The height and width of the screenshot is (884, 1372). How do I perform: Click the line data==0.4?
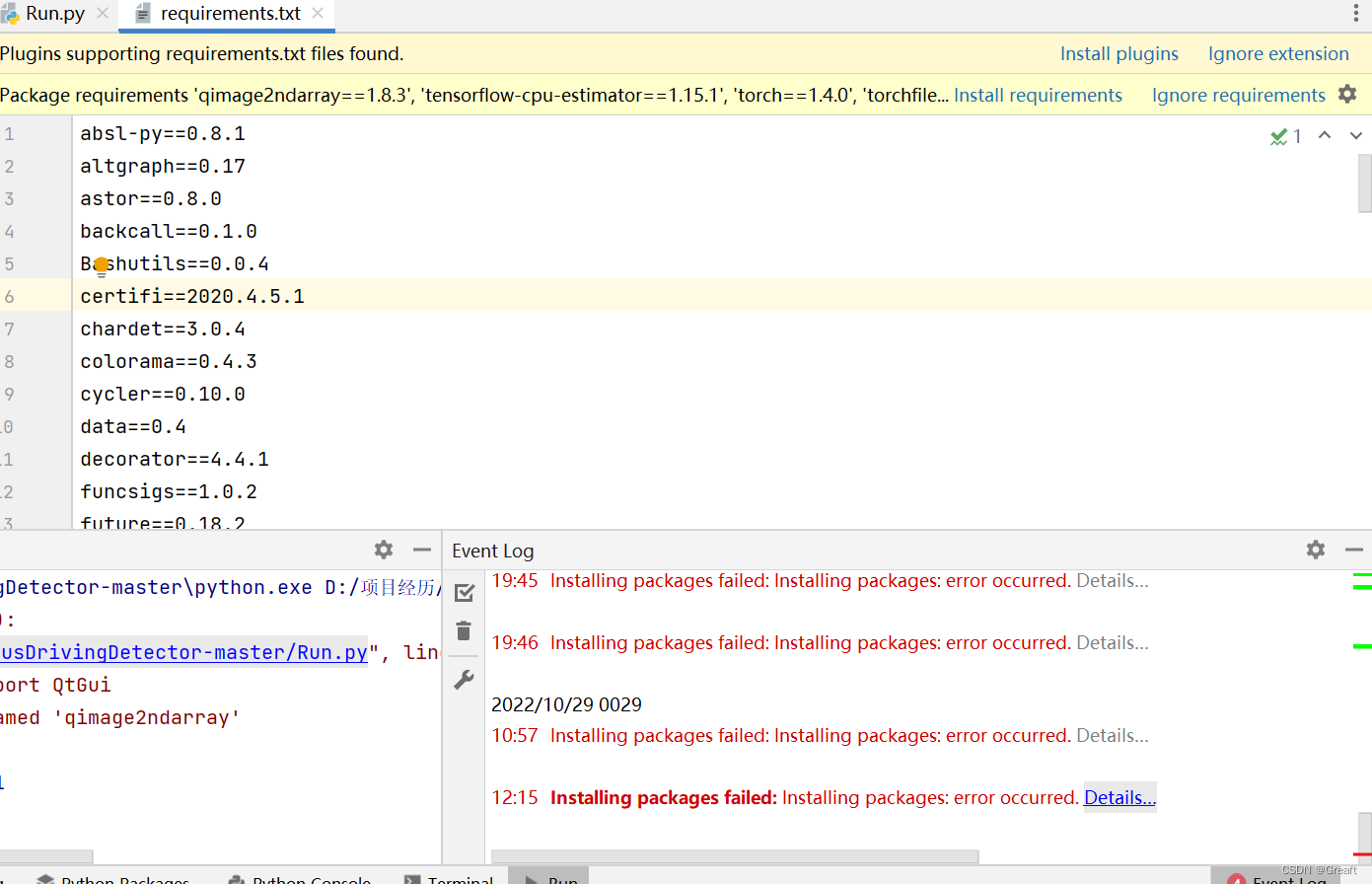coord(133,426)
